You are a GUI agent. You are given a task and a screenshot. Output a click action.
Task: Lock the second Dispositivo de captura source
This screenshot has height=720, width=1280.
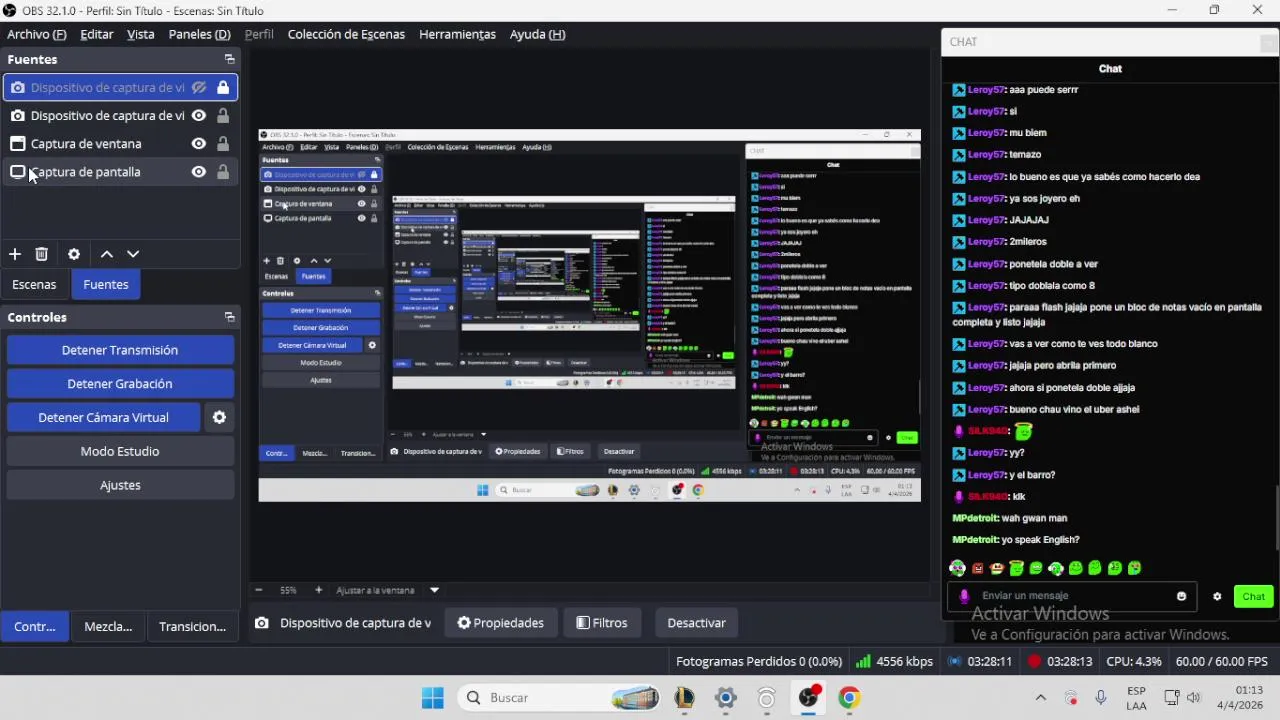[x=223, y=115]
